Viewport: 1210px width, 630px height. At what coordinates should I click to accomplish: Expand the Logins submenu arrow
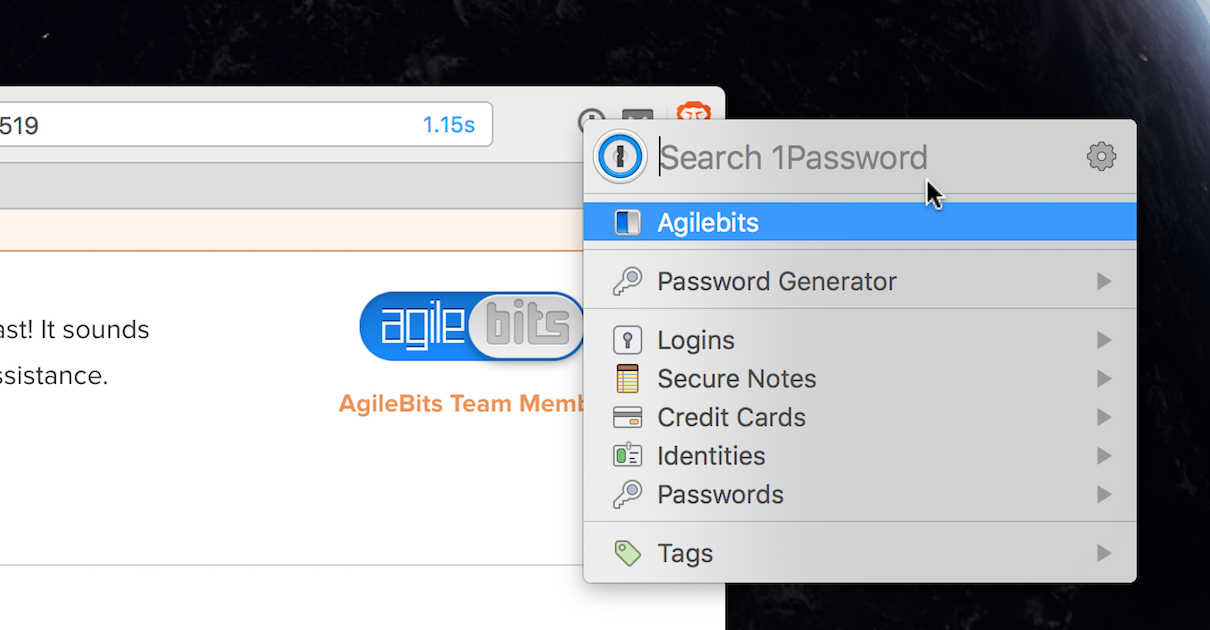1104,340
